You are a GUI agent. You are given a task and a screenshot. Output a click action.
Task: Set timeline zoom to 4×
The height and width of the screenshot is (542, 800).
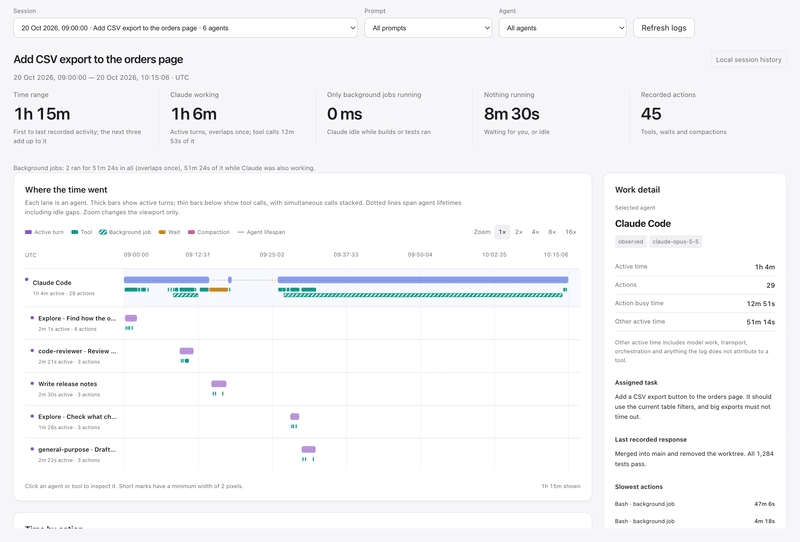click(535, 232)
